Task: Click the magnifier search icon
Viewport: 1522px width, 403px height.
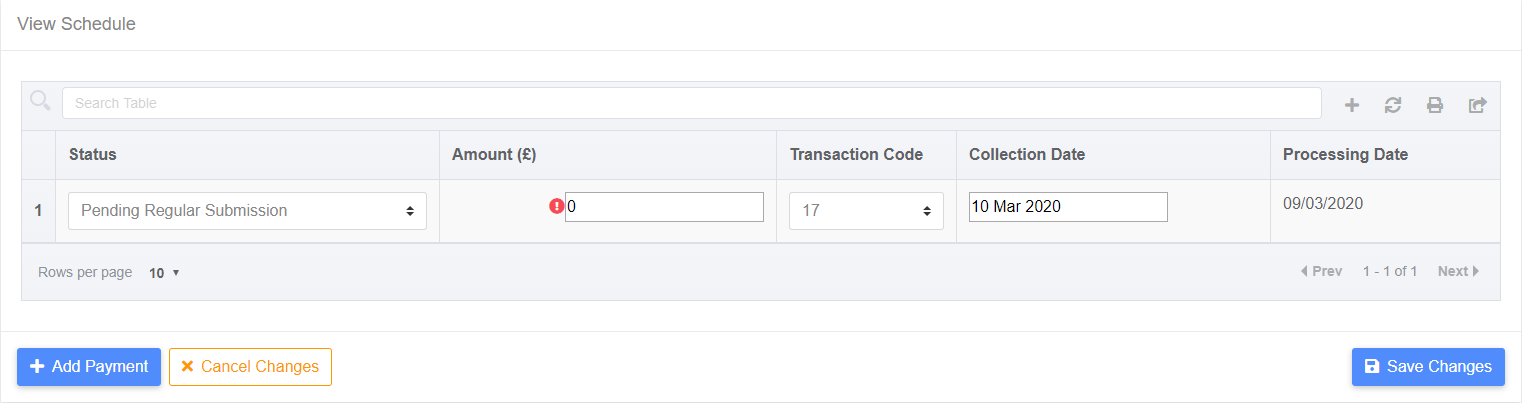Action: (41, 100)
